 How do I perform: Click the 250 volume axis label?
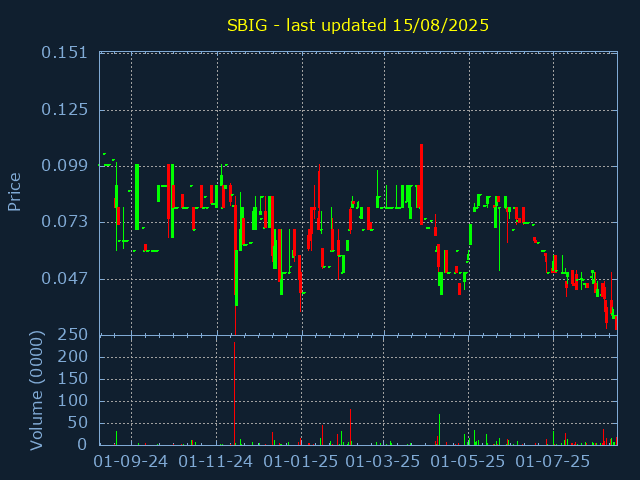(73, 335)
